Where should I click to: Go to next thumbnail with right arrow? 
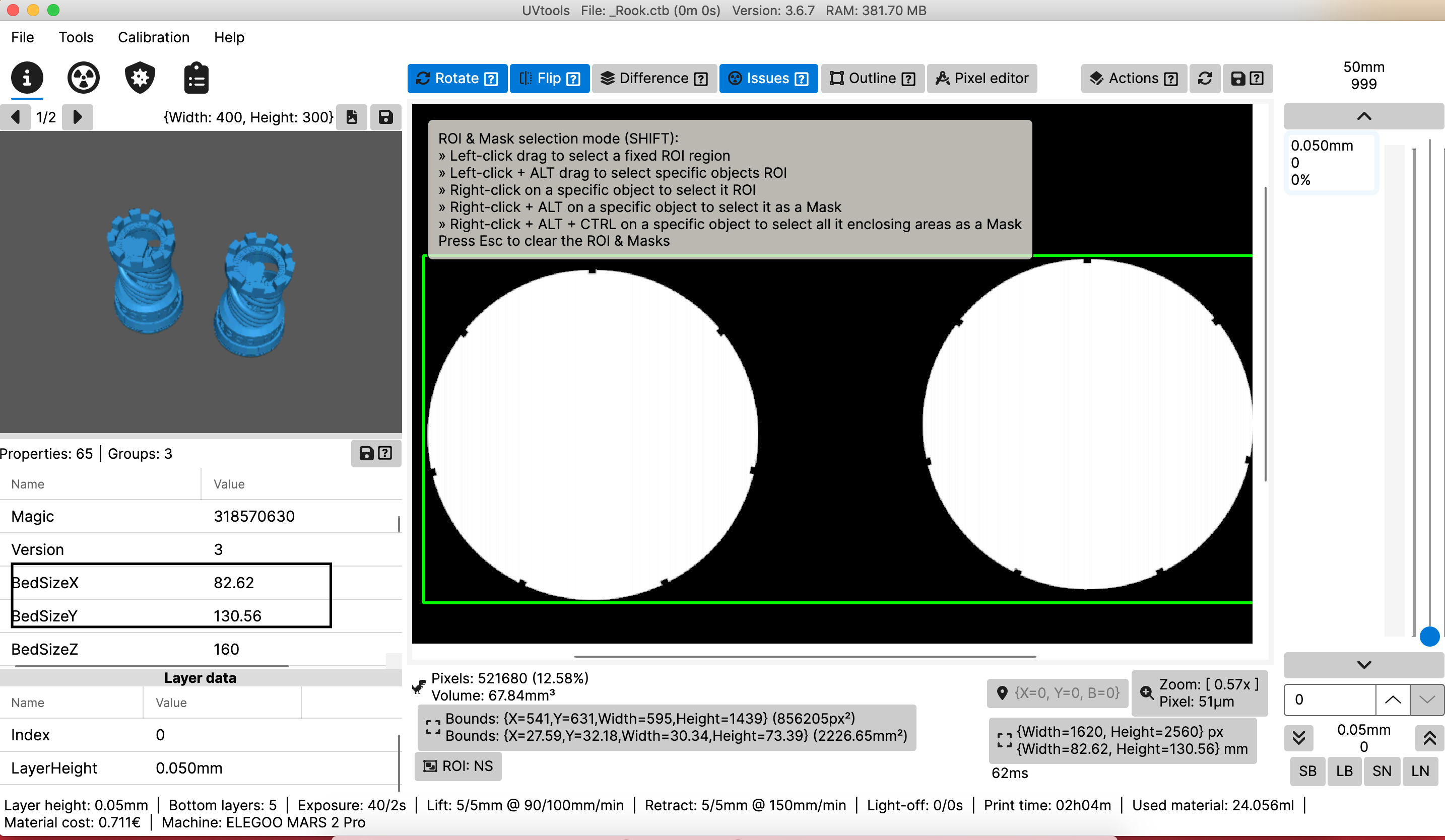pos(78,117)
